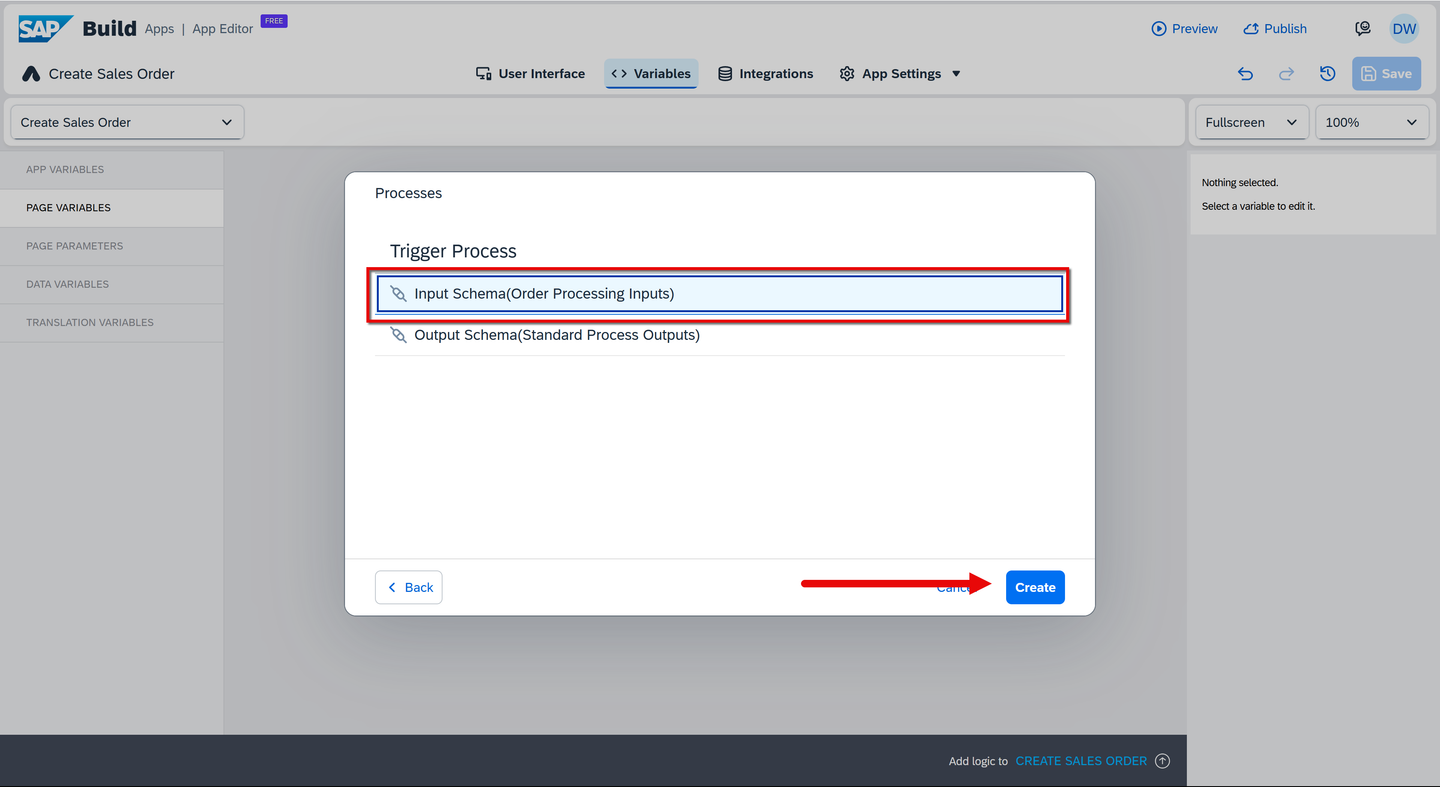This screenshot has width=1440, height=787.
Task: Go Back in the Processes dialog
Action: pos(409,587)
